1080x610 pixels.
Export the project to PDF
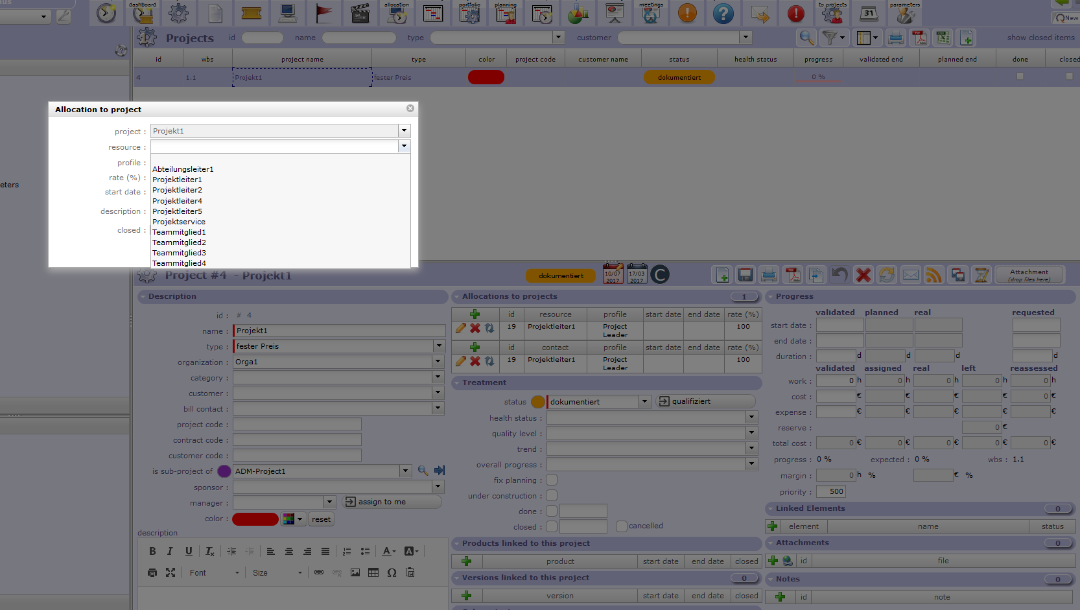pos(793,274)
